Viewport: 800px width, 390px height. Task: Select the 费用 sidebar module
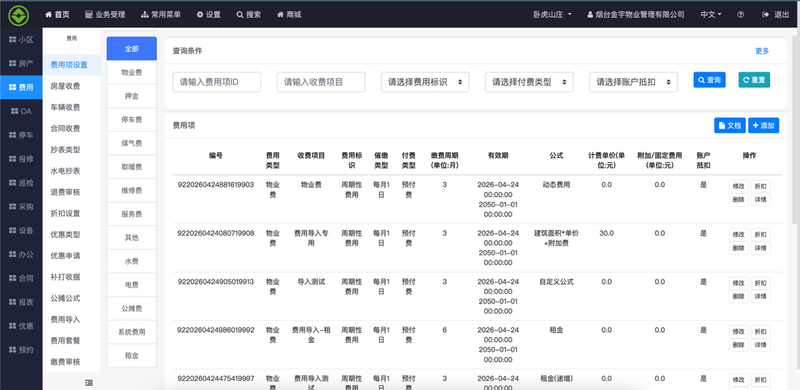(21, 87)
